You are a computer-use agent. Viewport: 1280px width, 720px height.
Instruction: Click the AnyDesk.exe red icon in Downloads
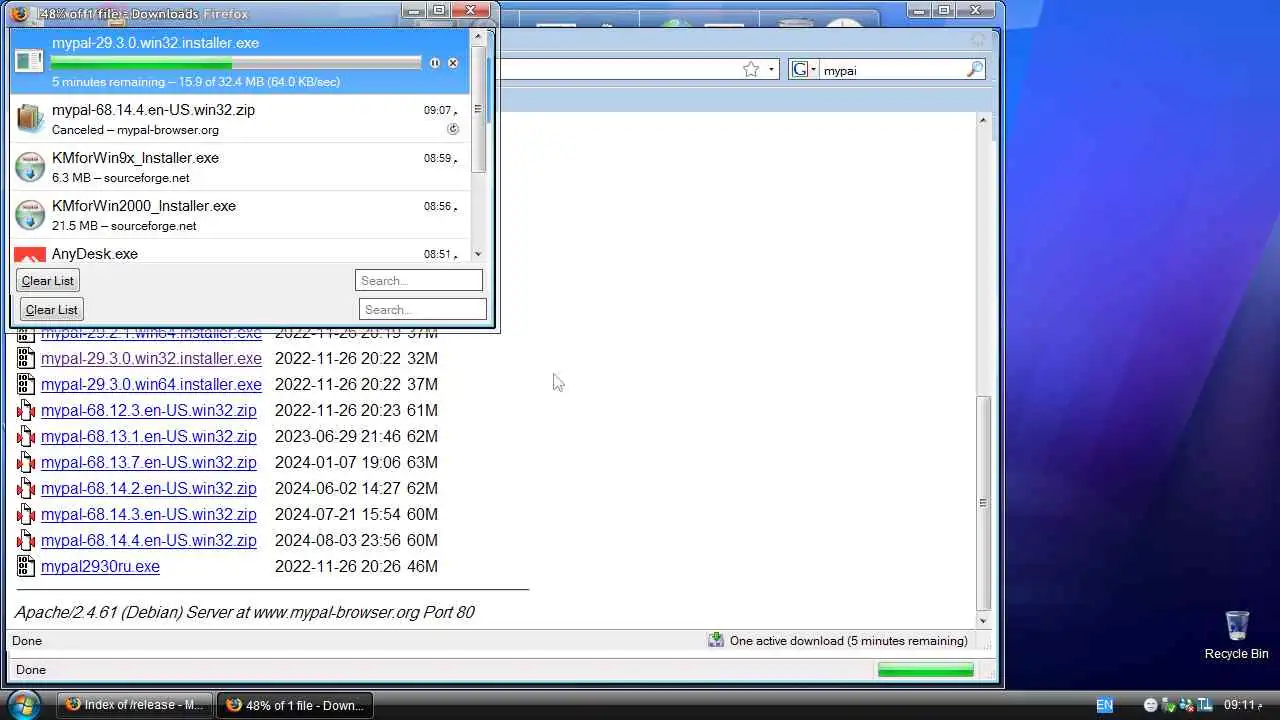coord(30,255)
